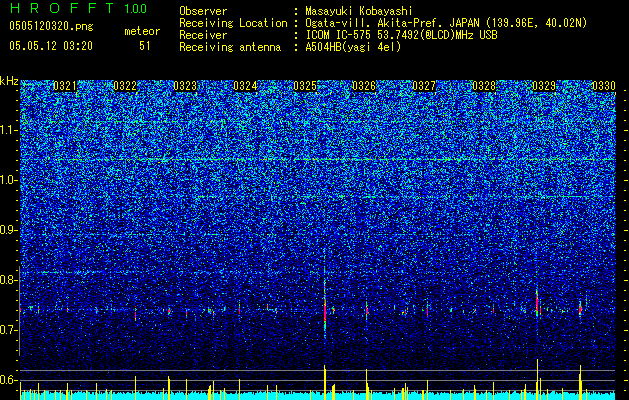
Task: Click the Observer label
Action: 203,11
